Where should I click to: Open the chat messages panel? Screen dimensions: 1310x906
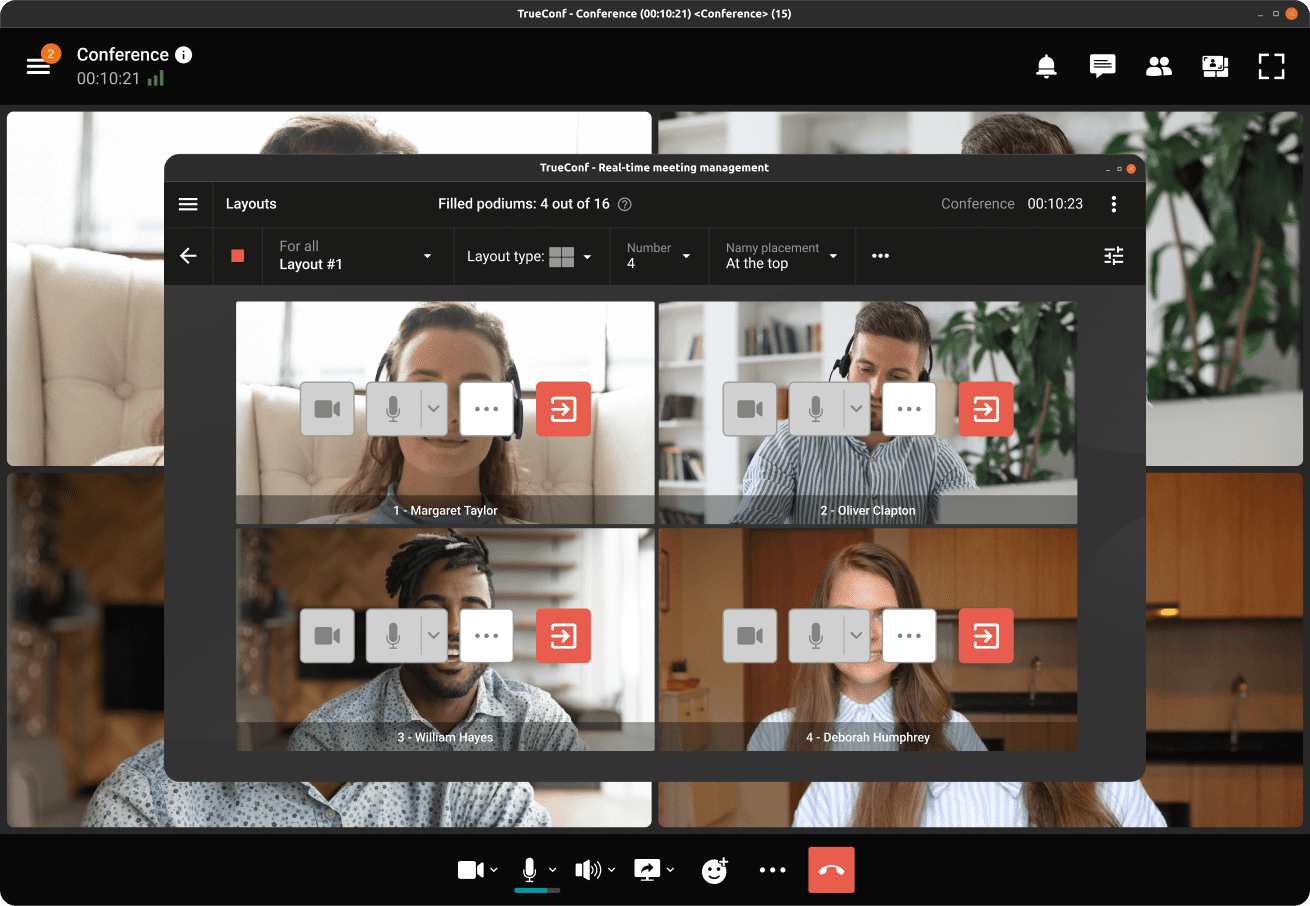tap(1102, 67)
